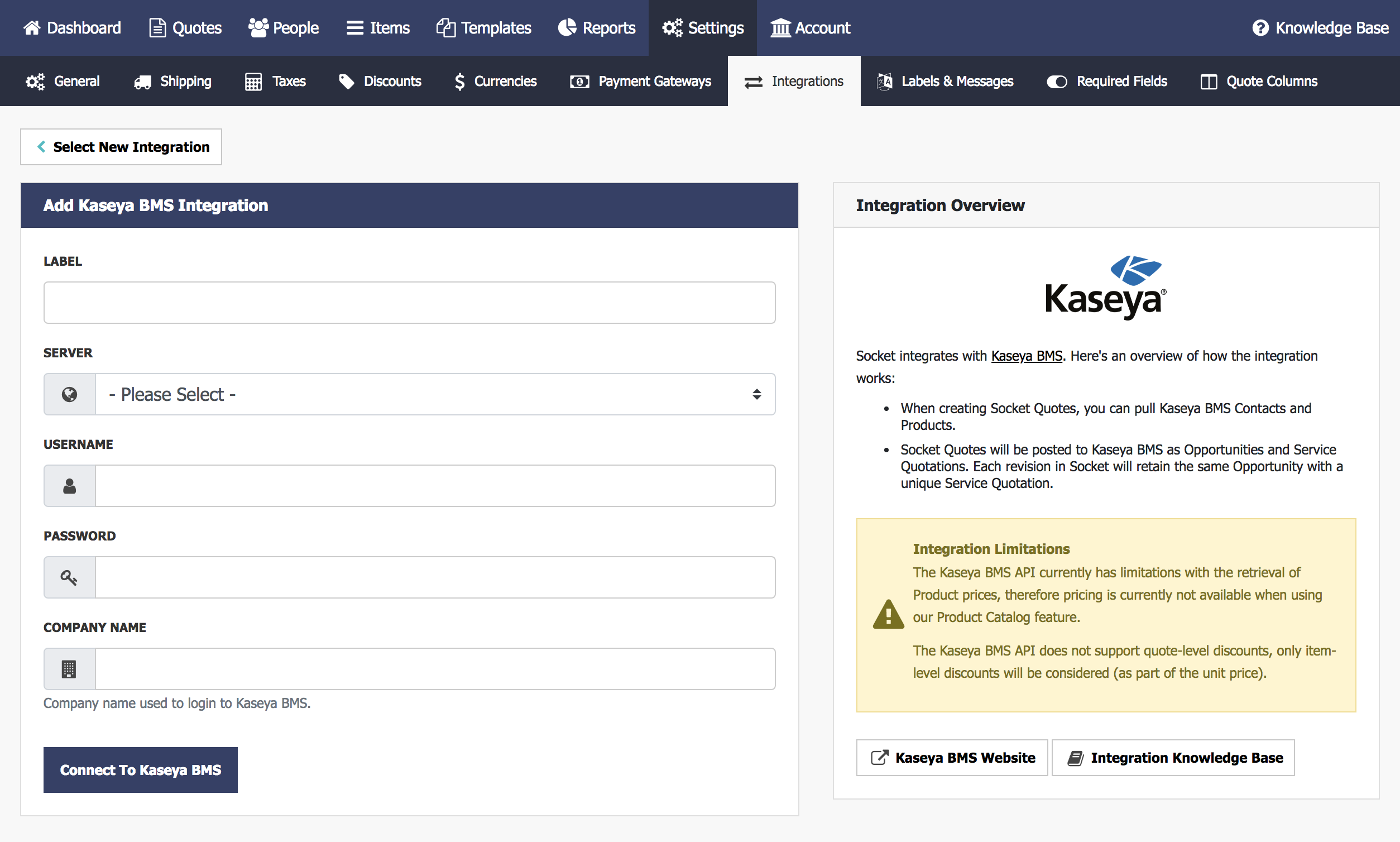This screenshot has width=1400, height=842.
Task: Click the Select New Integration chevron
Action: [41, 147]
